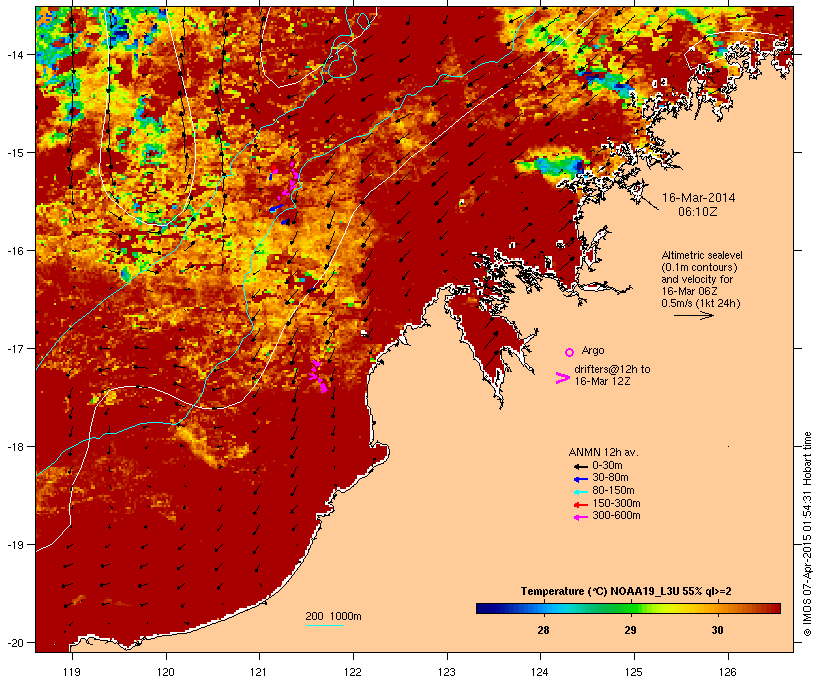
Task: Click the -20 latitude axis label
Action: (x=14, y=643)
